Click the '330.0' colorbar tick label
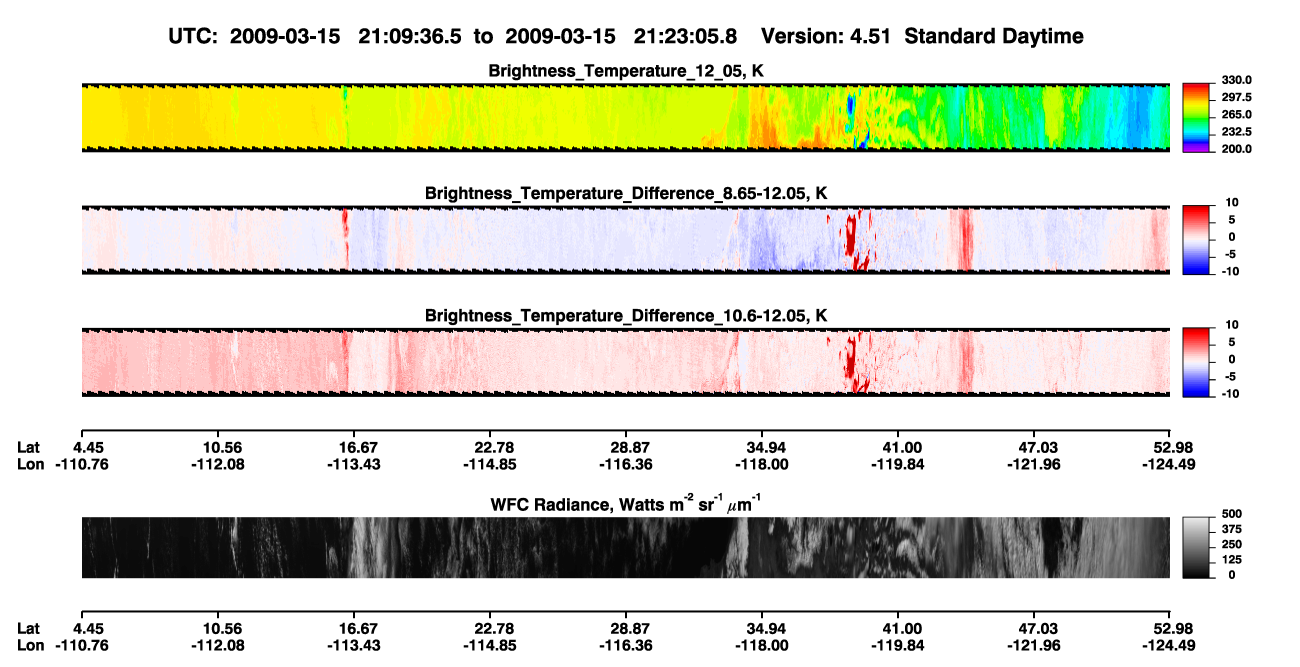 (x=1237, y=80)
